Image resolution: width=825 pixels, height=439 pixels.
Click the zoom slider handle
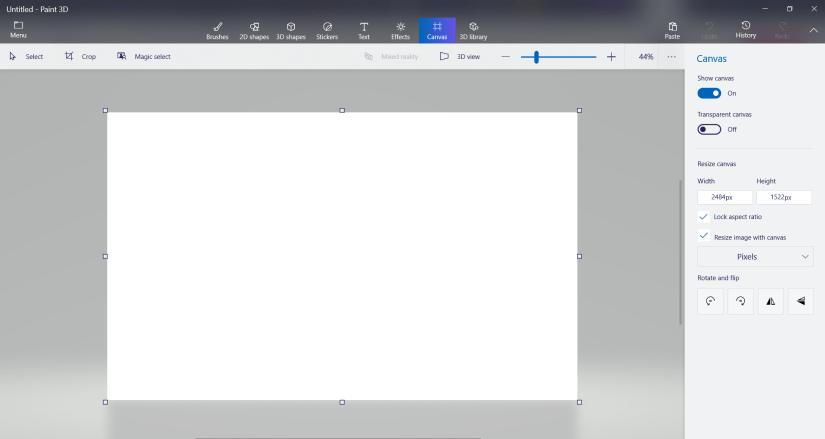coord(536,57)
